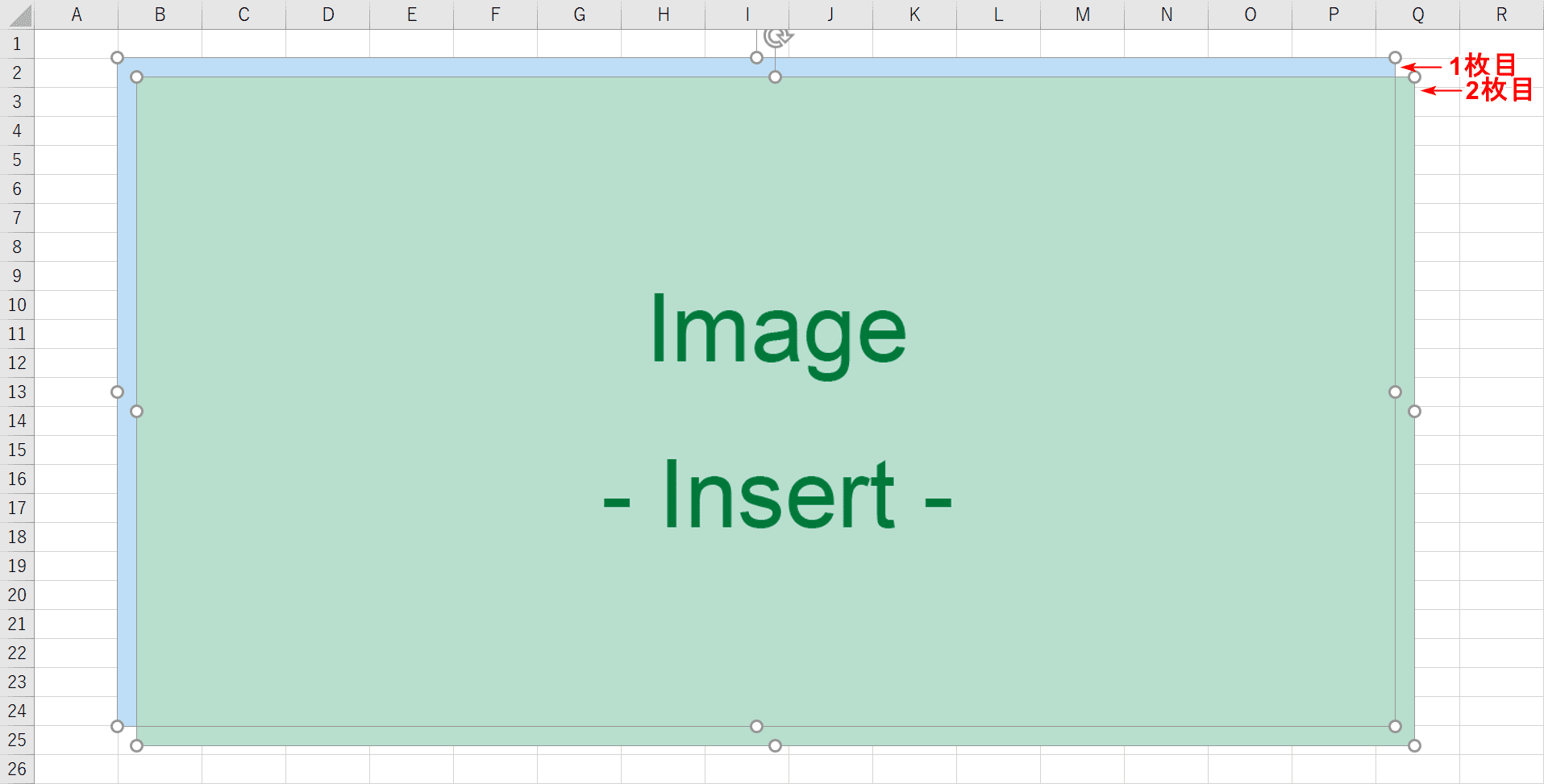Select row 5 header
The width and height of the screenshot is (1544, 784).
(17, 160)
